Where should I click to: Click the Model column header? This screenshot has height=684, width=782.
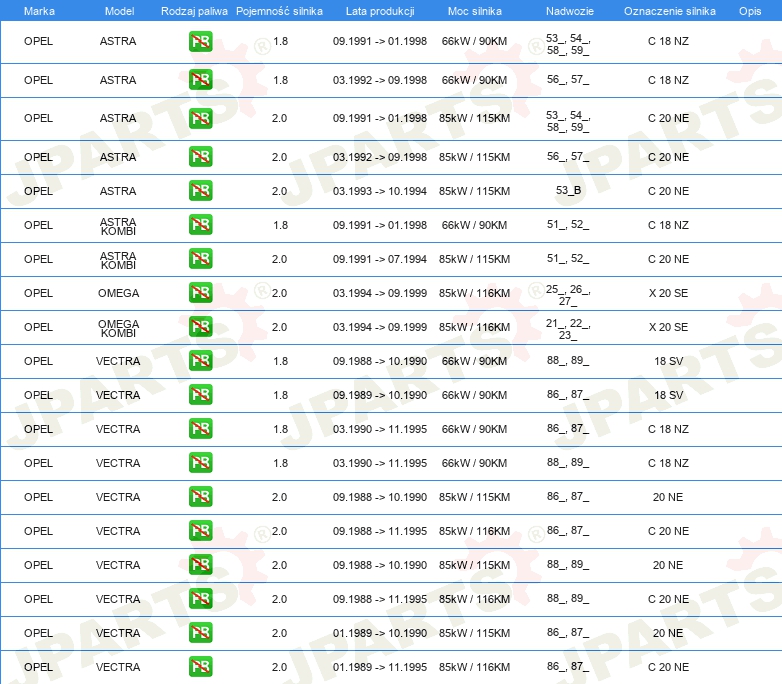119,11
